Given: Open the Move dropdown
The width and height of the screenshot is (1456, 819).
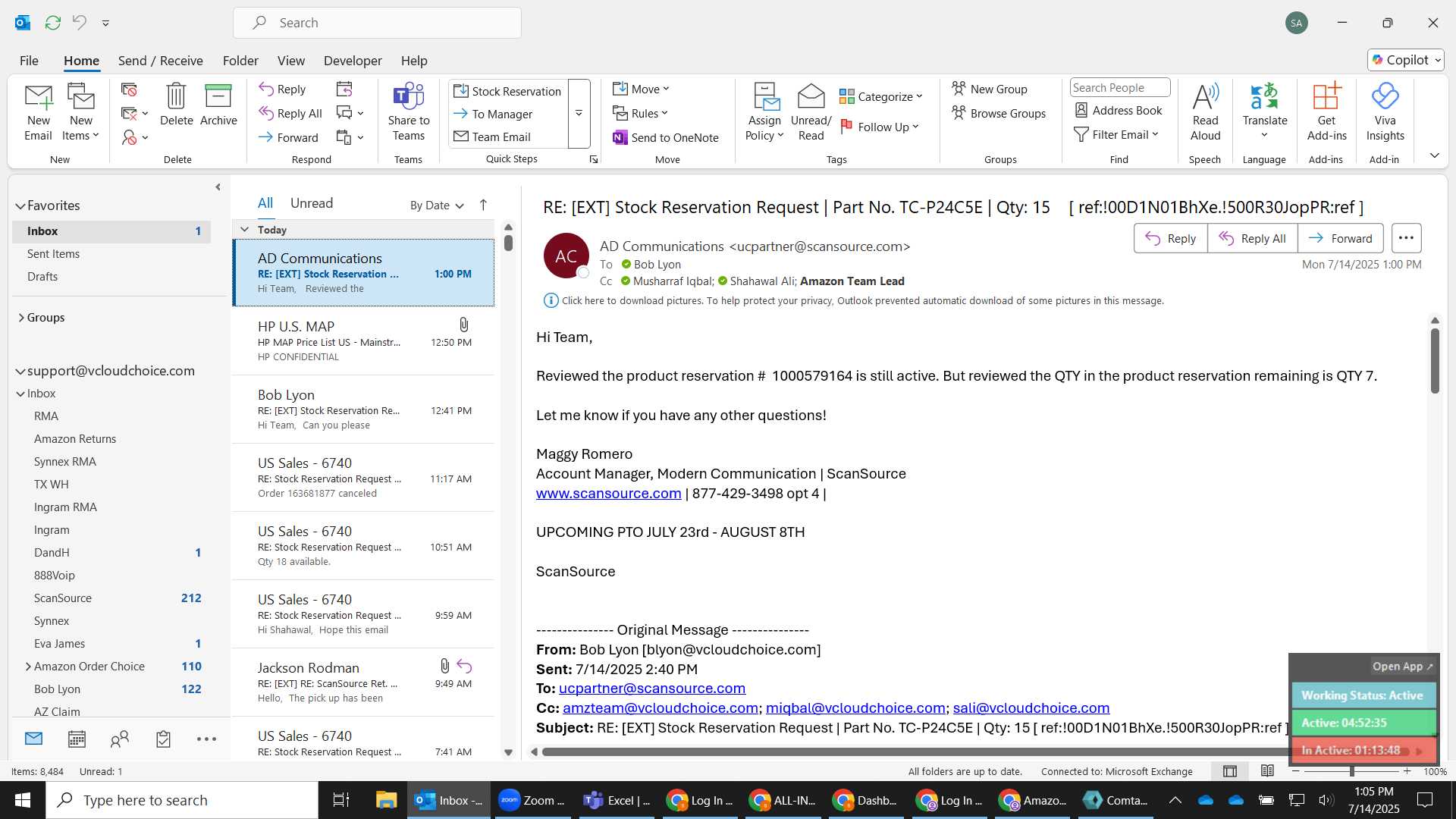Looking at the screenshot, I should pos(641,89).
